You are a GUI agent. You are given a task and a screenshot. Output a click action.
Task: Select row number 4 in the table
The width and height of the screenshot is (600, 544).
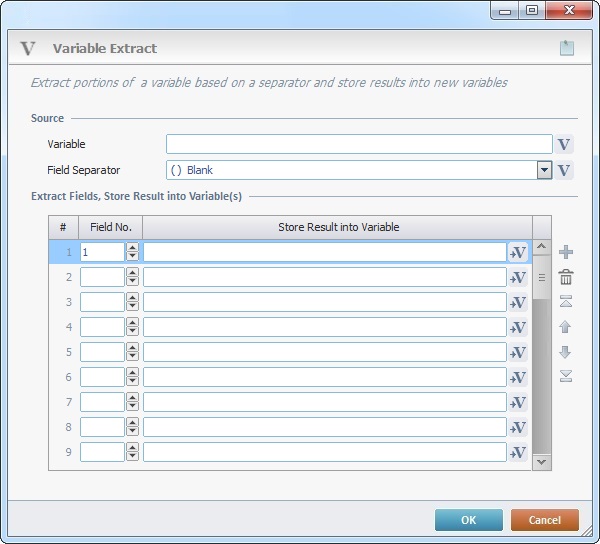pos(63,327)
